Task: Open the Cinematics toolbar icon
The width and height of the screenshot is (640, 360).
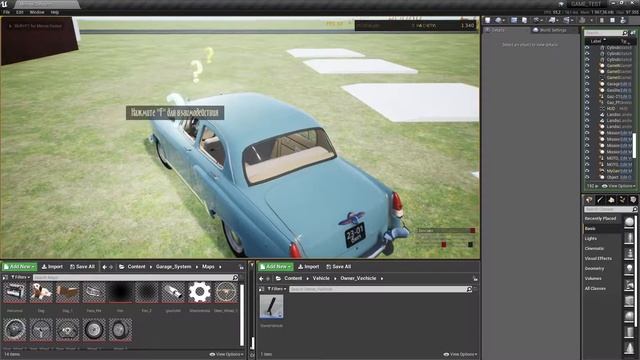Action: pos(568,20)
